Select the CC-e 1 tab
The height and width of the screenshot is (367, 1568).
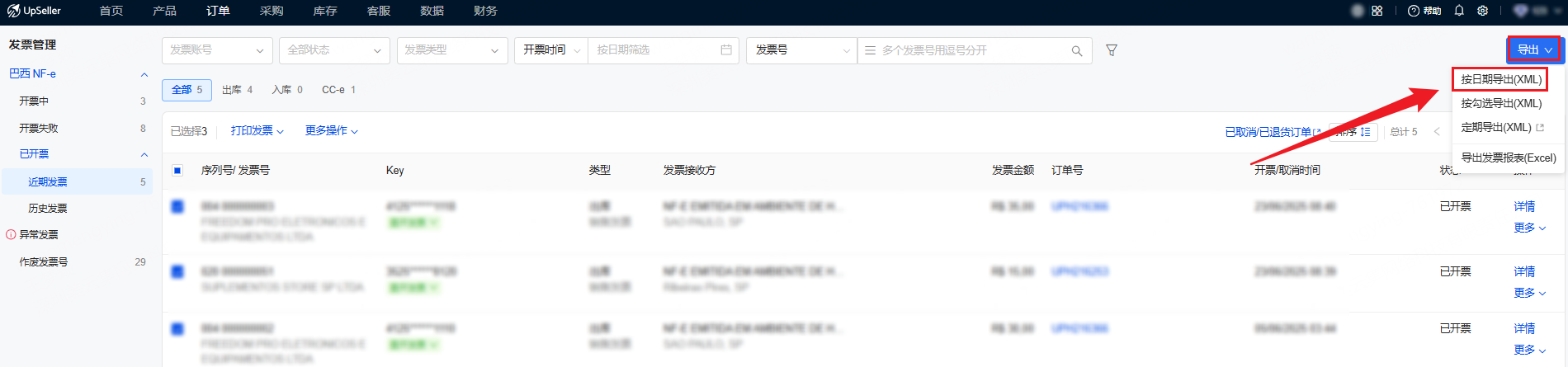click(338, 90)
